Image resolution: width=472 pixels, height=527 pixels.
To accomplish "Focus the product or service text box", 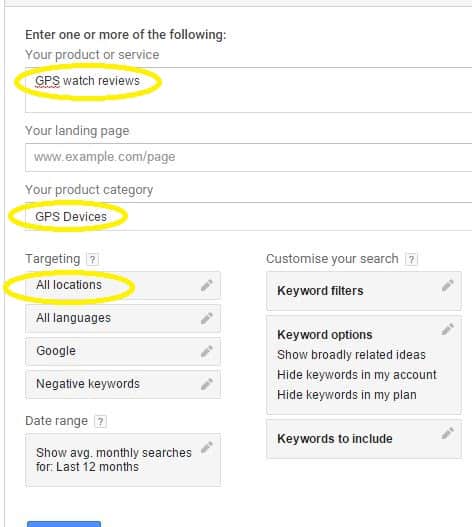I will pos(248,90).
